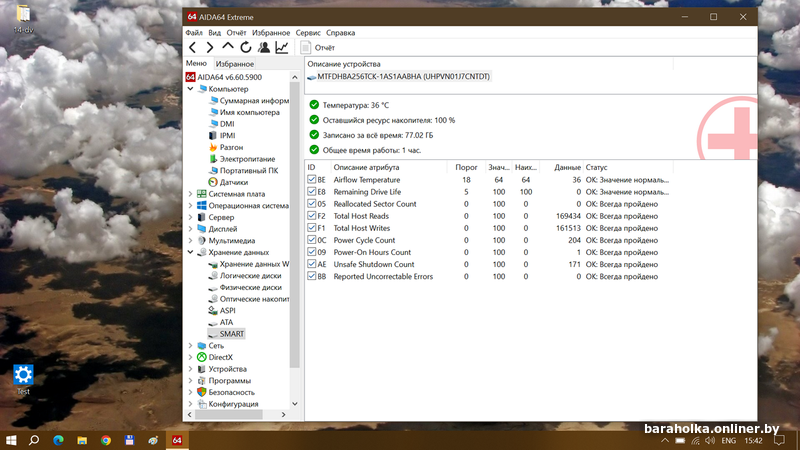Uncheck the BE Airflow Temperature checkbox
The height and width of the screenshot is (450, 800).
coord(312,180)
